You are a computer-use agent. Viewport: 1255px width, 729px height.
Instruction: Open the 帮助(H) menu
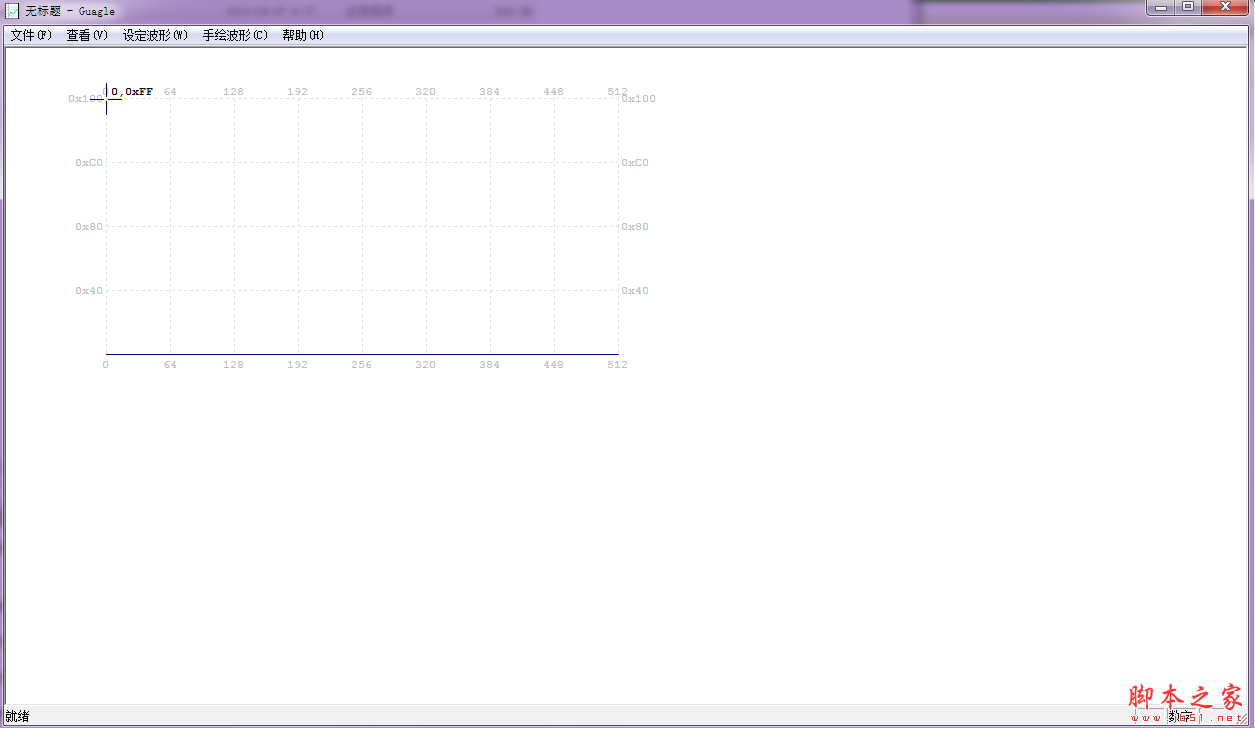(303, 35)
